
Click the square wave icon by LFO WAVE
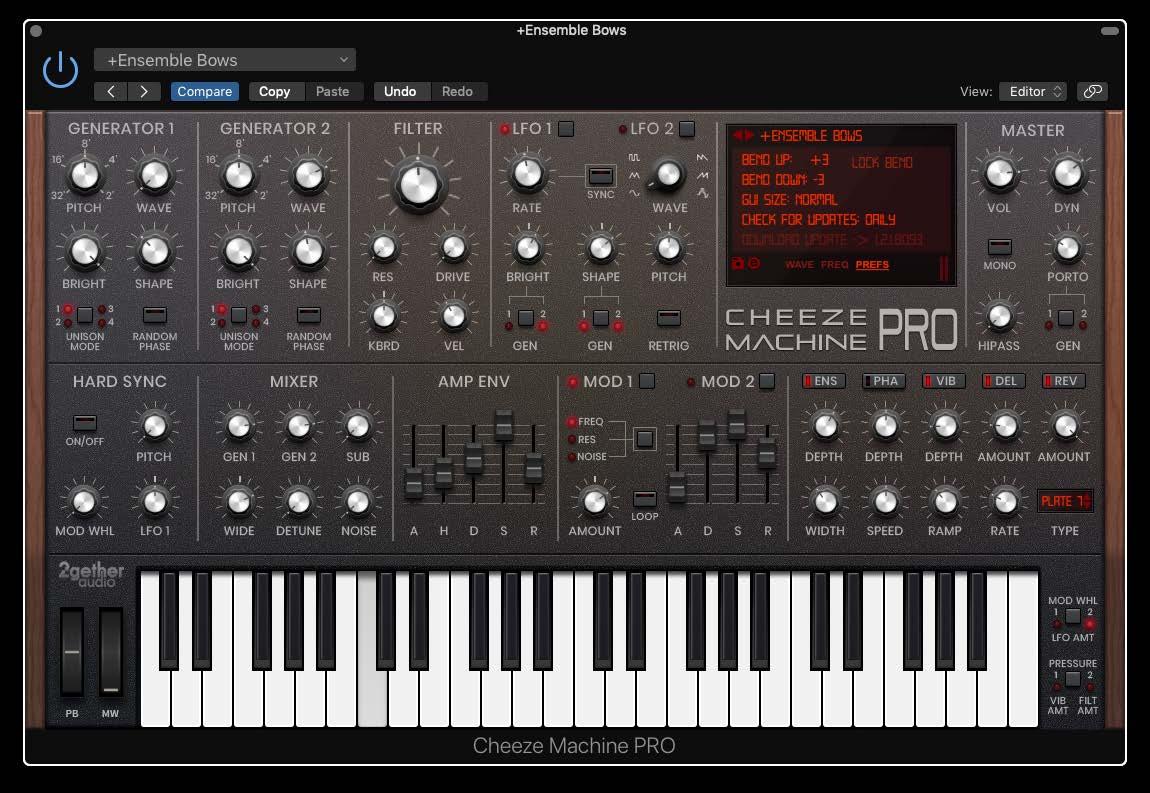[x=634, y=158]
